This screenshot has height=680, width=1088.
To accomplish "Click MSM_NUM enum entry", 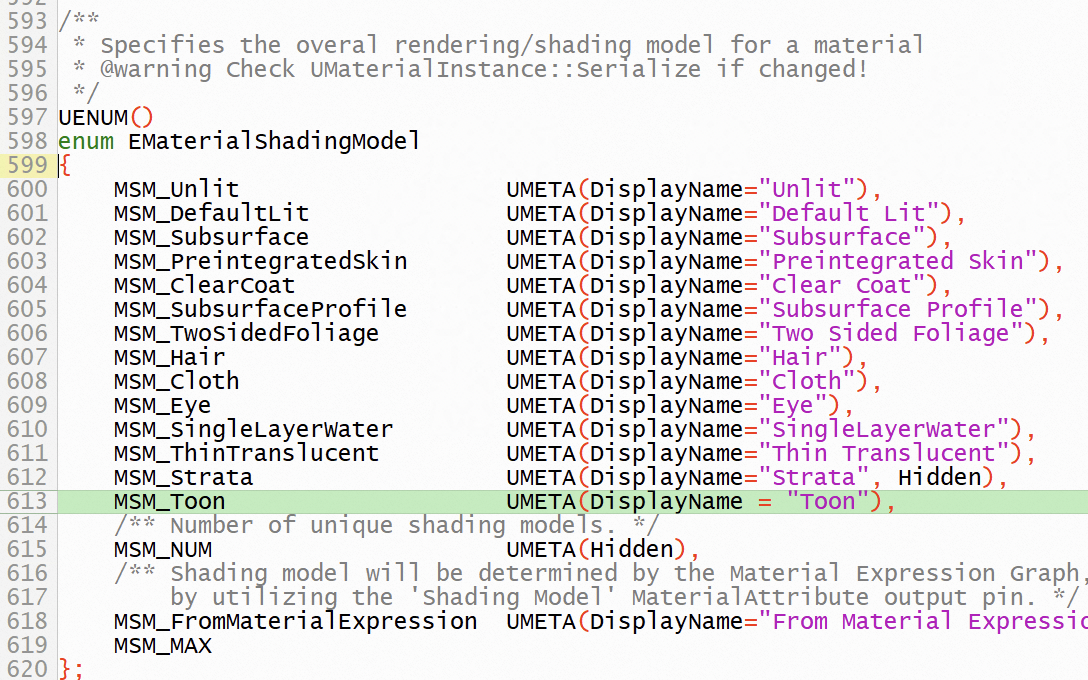I will pyautogui.click(x=162, y=549).
